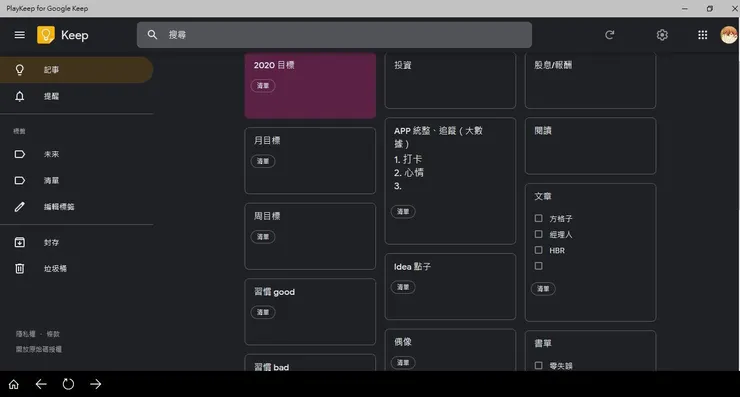This screenshot has height=397, width=740.
Task: Select the 未來 label
Action: (x=76, y=154)
